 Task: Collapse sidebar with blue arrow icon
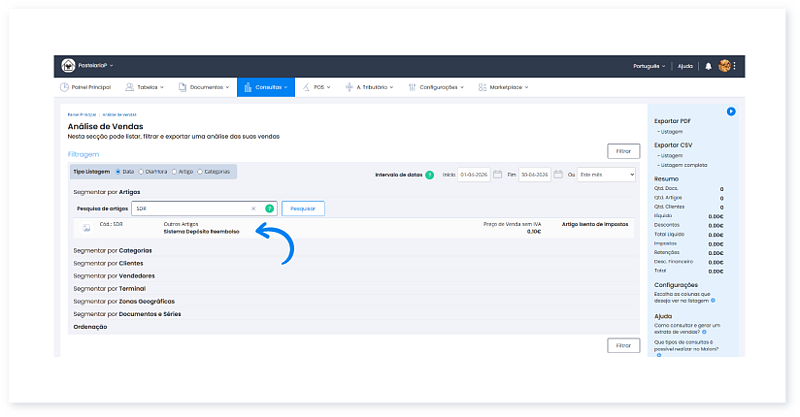tap(731, 111)
